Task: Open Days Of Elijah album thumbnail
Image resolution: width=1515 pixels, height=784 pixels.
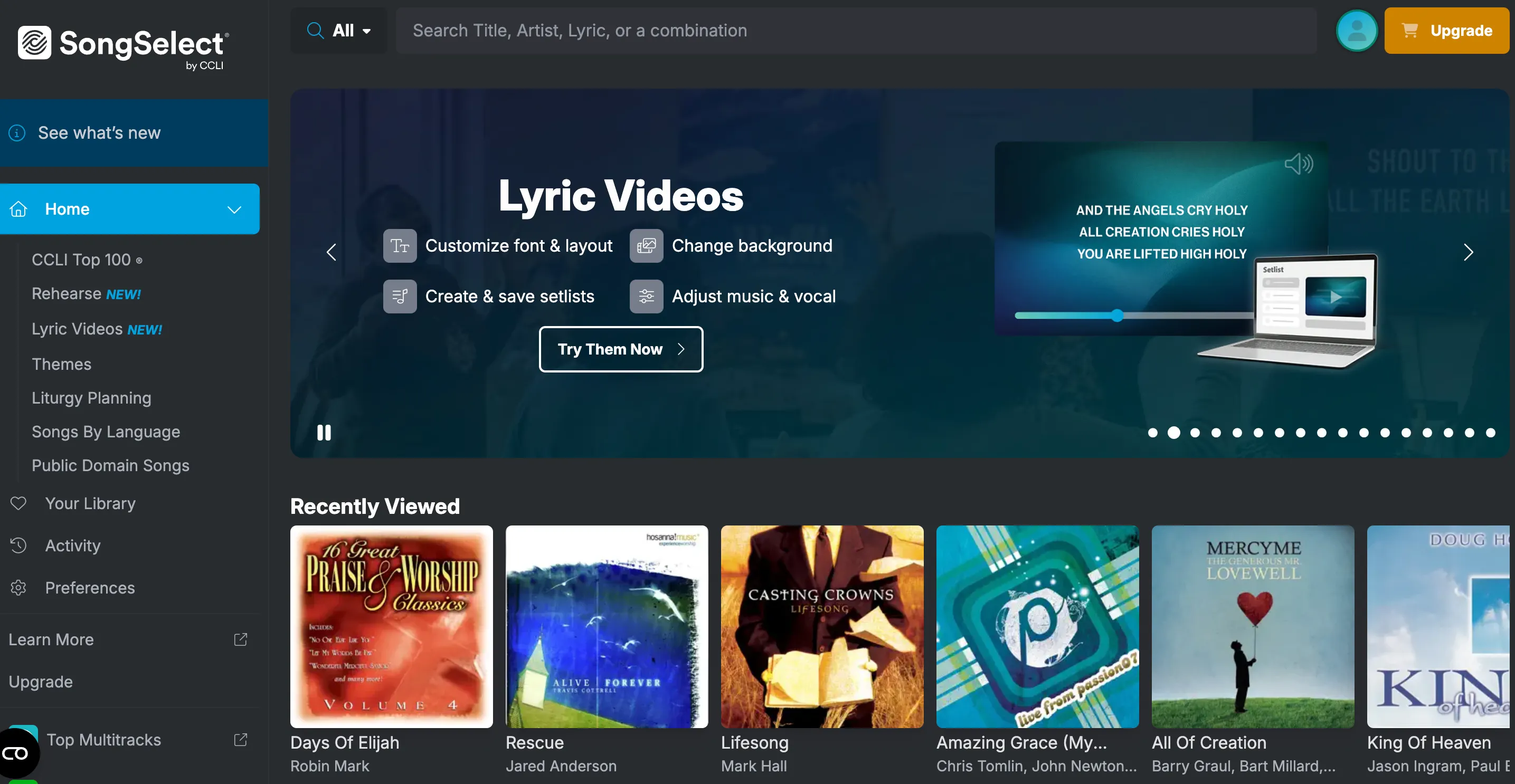Action: pyautogui.click(x=392, y=626)
